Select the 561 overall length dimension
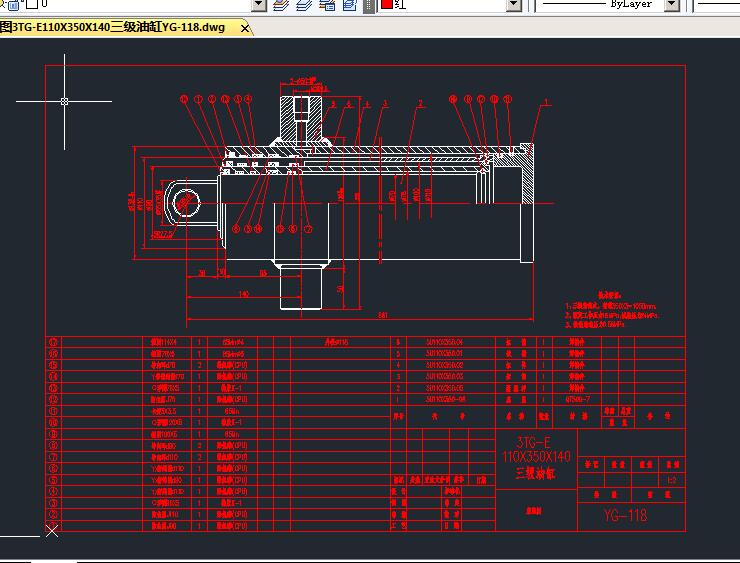Image resolution: width=740 pixels, height=563 pixels. pos(383,316)
